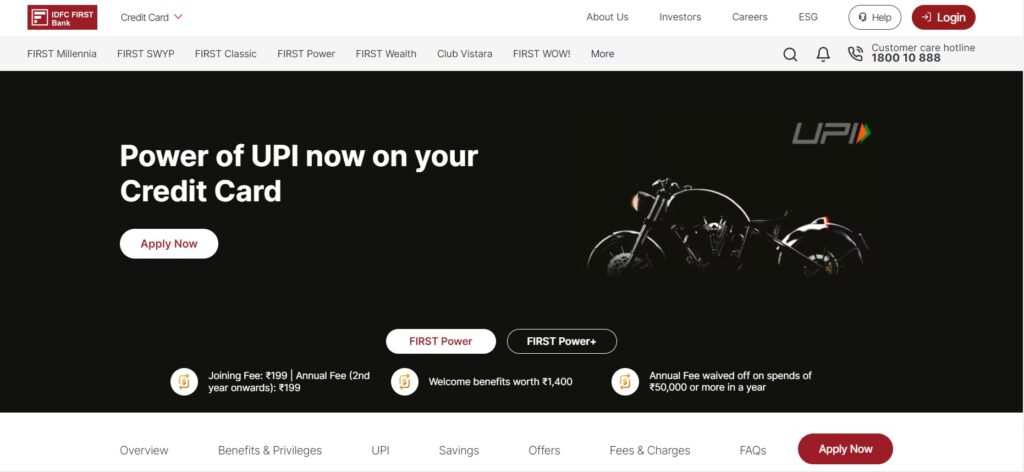
Task: Click the notification bell icon
Action: [x=823, y=54]
